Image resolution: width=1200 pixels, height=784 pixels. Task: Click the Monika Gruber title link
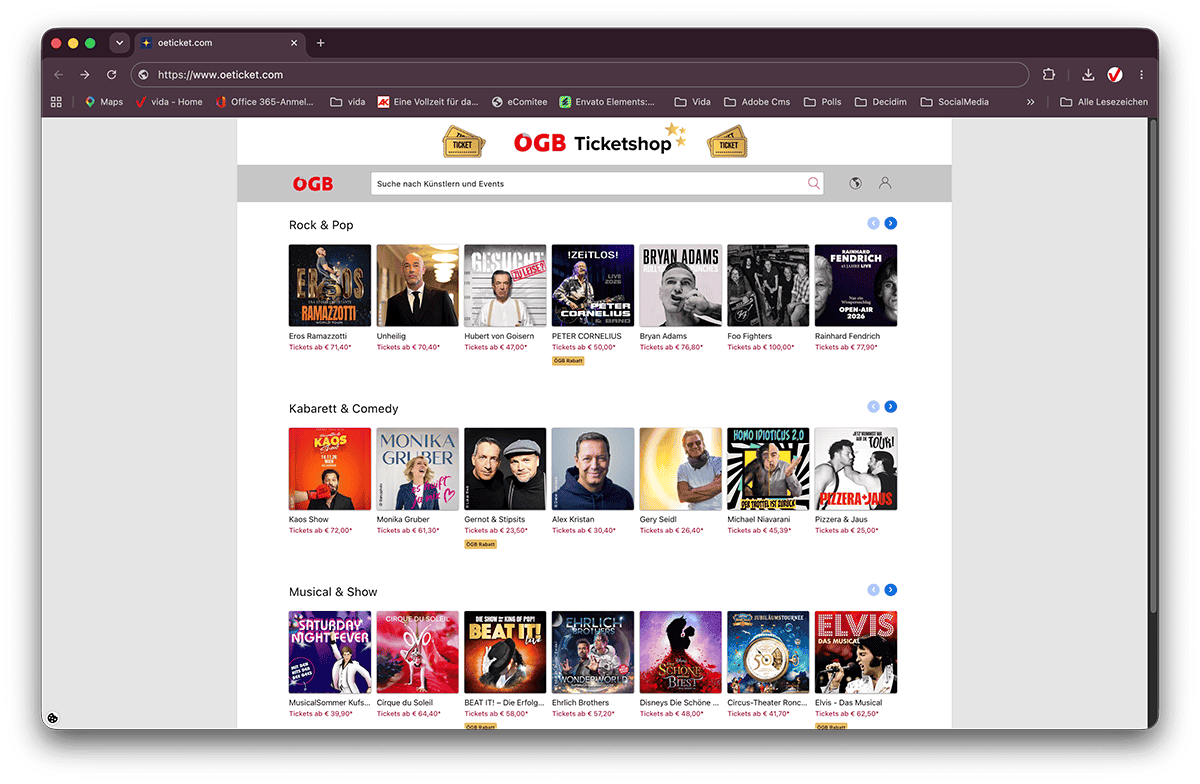[x=403, y=520]
